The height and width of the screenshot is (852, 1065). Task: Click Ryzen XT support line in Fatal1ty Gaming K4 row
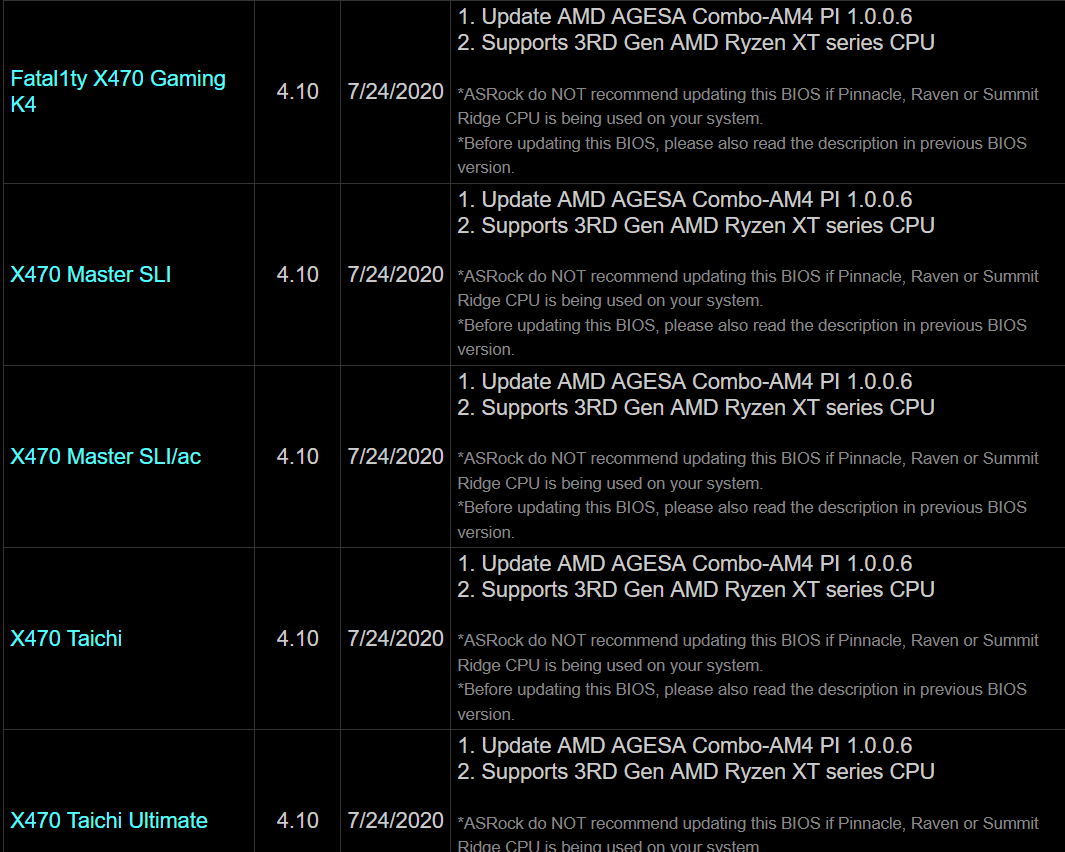pyautogui.click(x=696, y=43)
